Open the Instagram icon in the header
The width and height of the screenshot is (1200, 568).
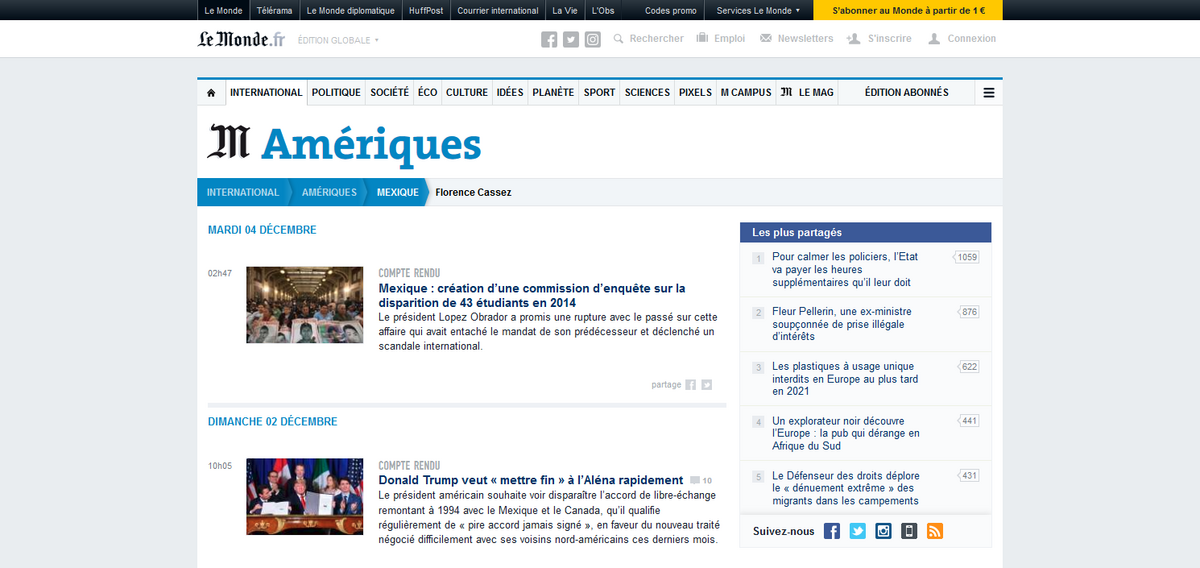(593, 39)
